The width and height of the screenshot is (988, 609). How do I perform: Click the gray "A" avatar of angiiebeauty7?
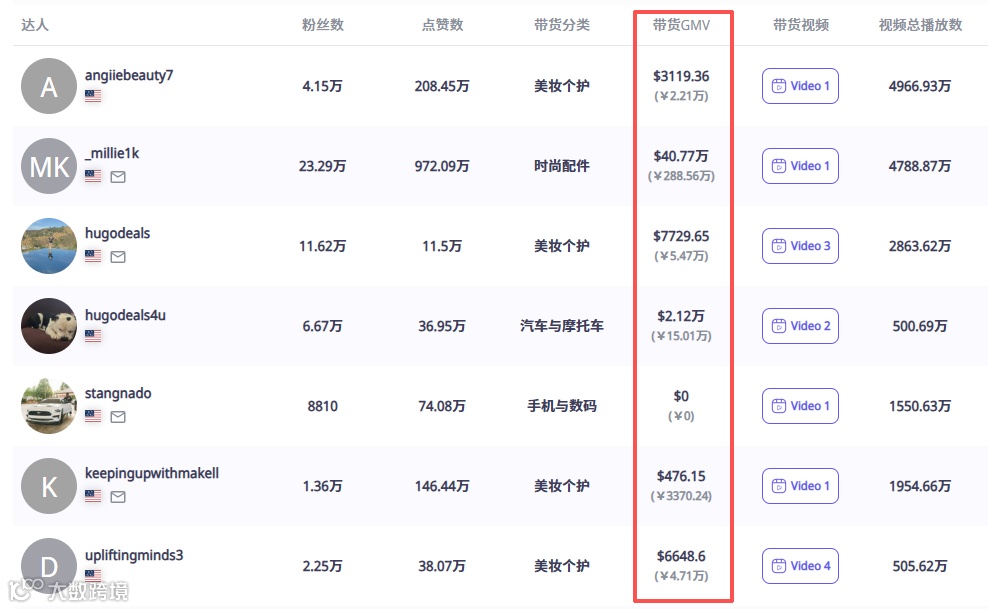coord(49,86)
